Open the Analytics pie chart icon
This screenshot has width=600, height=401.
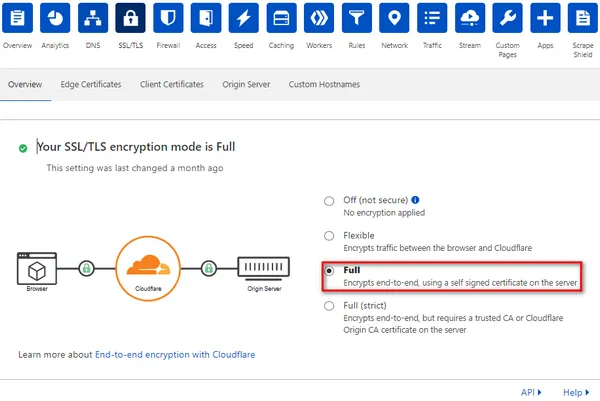55,18
